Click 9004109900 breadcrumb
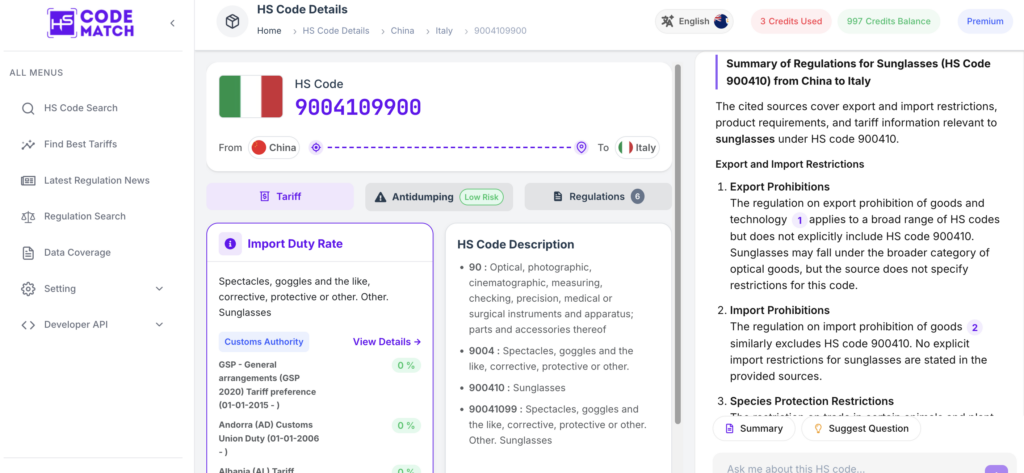Viewport: 1024px width, 473px height. point(500,31)
